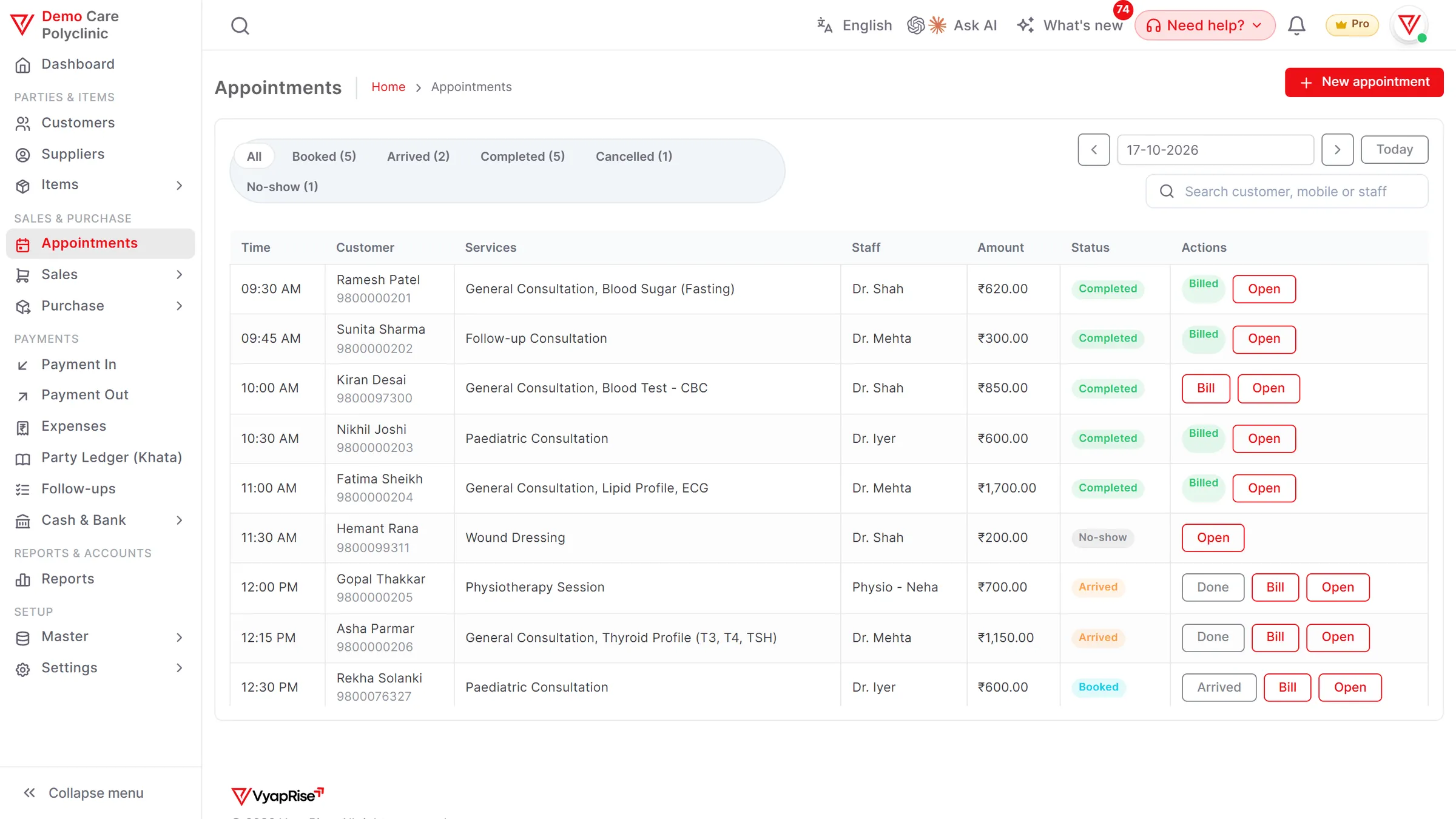This screenshot has height=819, width=1456.
Task: Mark Rekha Solanki as Arrived
Action: [1219, 687]
